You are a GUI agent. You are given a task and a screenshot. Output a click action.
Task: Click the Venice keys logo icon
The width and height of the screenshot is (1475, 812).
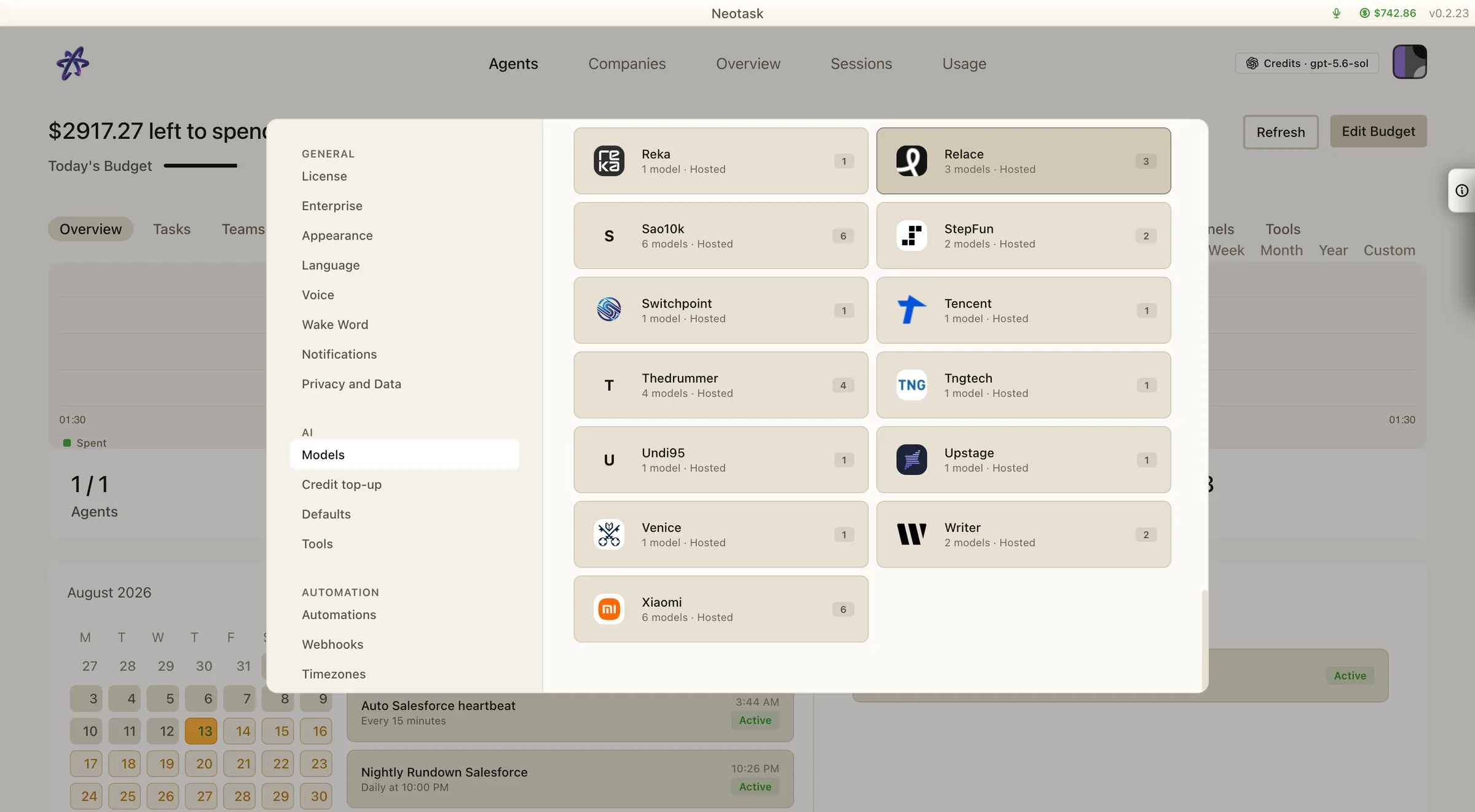point(609,534)
